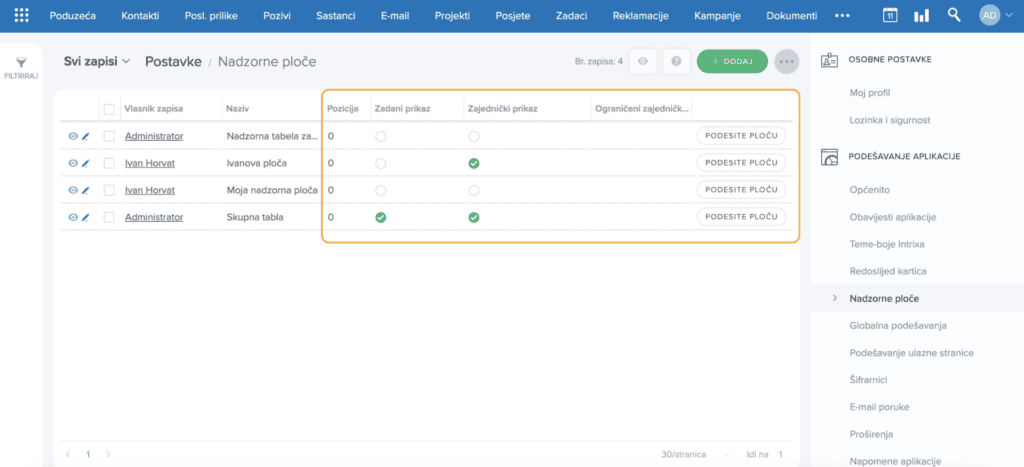This screenshot has width=1024, height=467.
Task: Go to the next page arrow
Action: click(x=108, y=454)
